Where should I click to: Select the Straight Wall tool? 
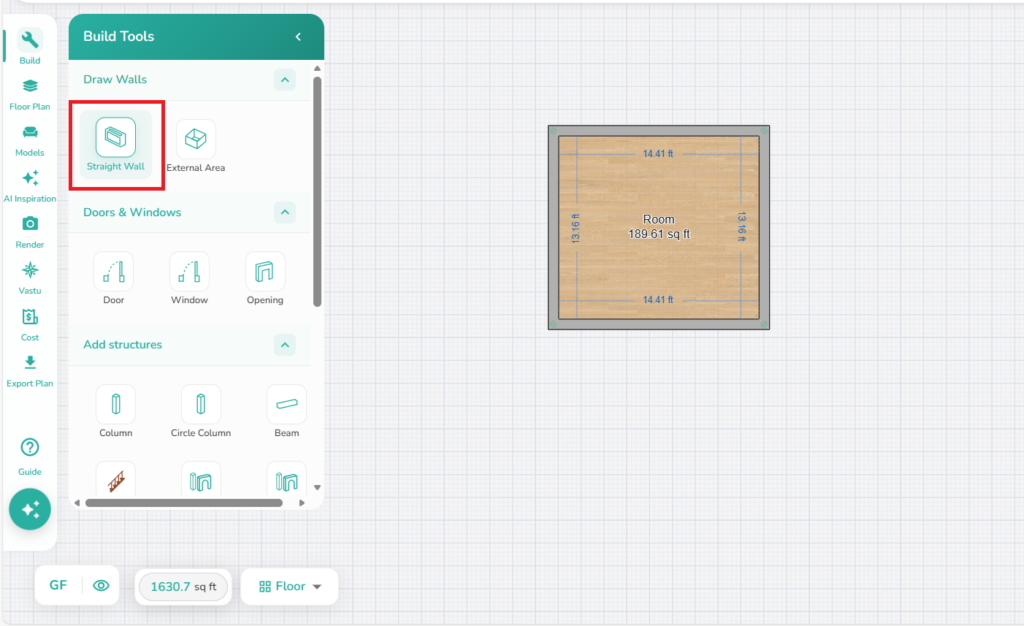point(116,145)
